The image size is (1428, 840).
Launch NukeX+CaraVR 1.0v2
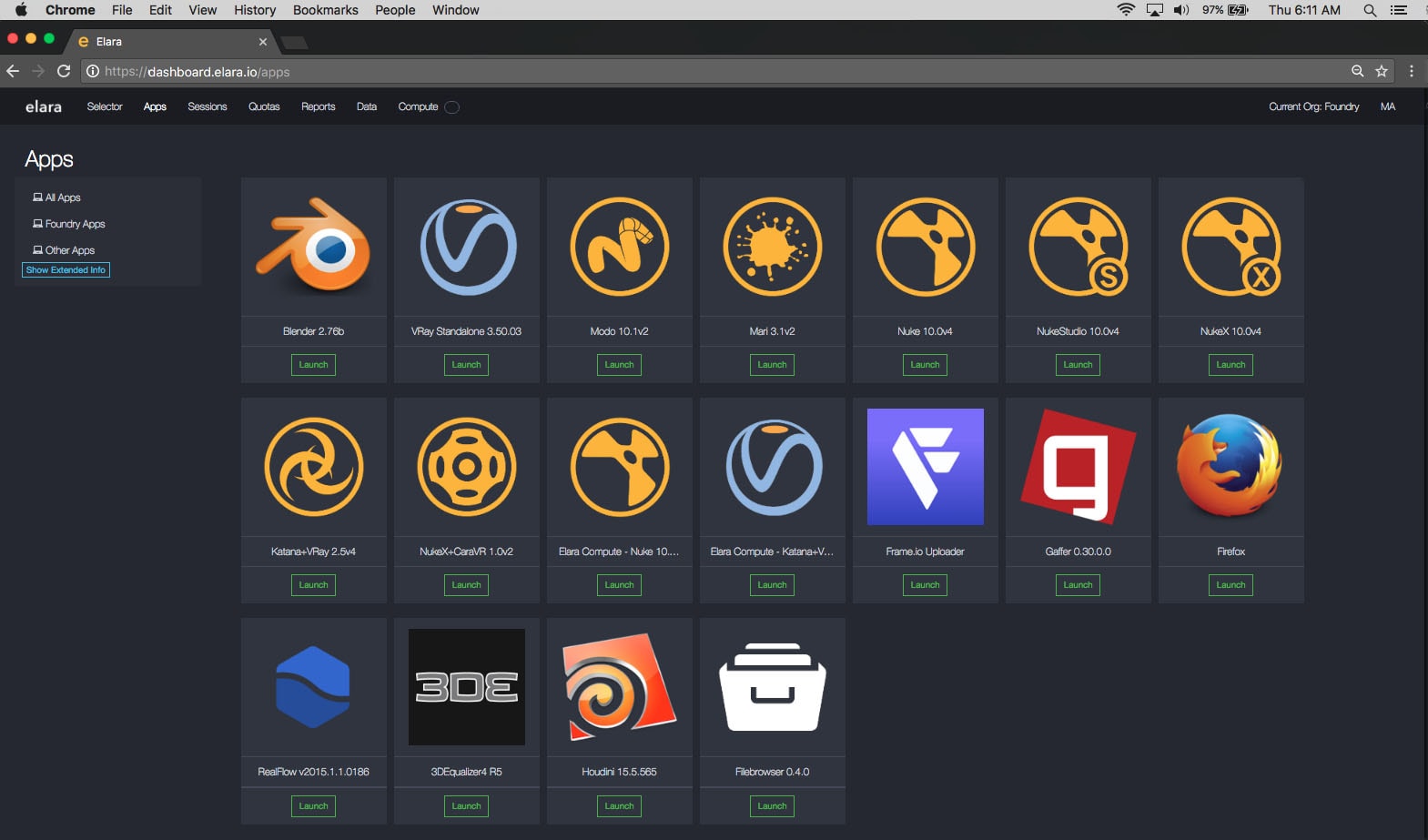pyautogui.click(x=467, y=585)
